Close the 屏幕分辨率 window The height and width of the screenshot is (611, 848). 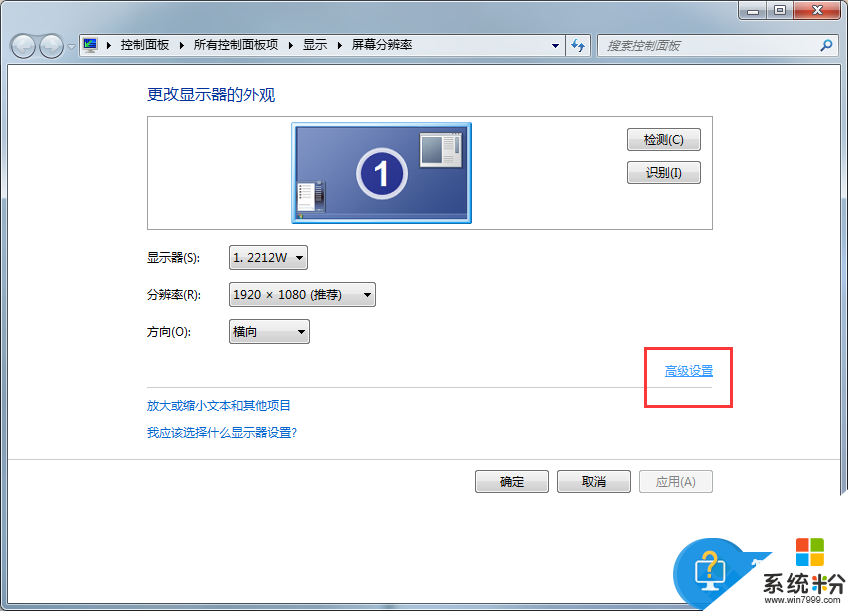(x=817, y=10)
